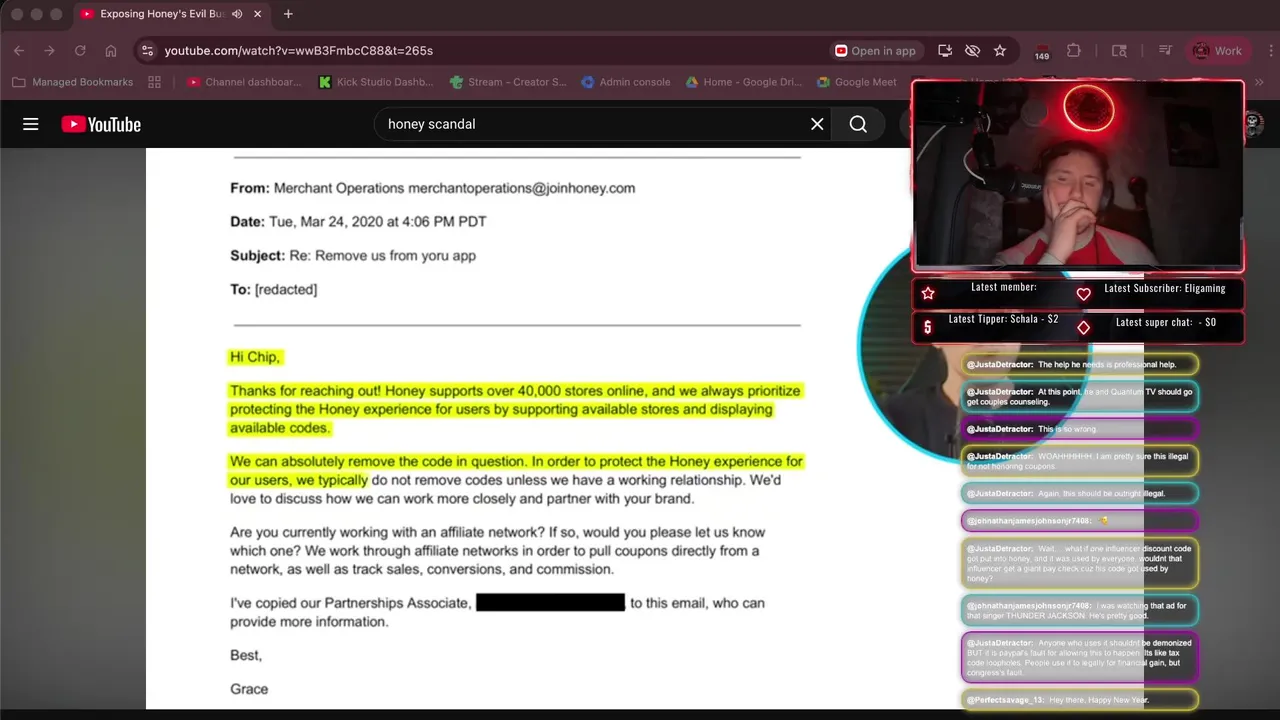This screenshot has width=1280, height=720.
Task: Click the 'Latest super chat: - $0' label
Action: (x=1166, y=322)
